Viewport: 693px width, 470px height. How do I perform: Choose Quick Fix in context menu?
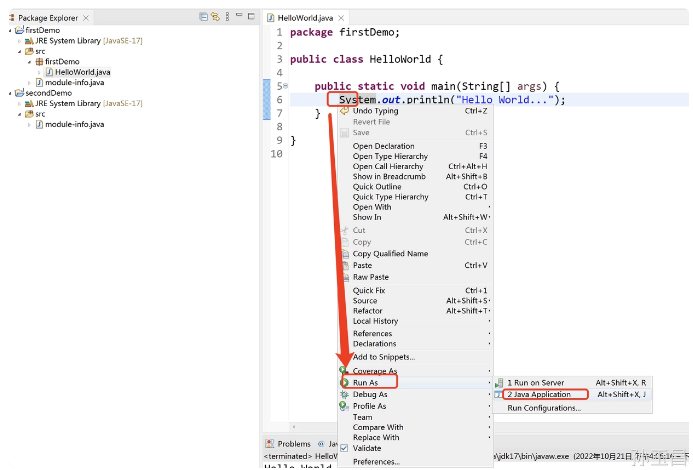click(415, 290)
